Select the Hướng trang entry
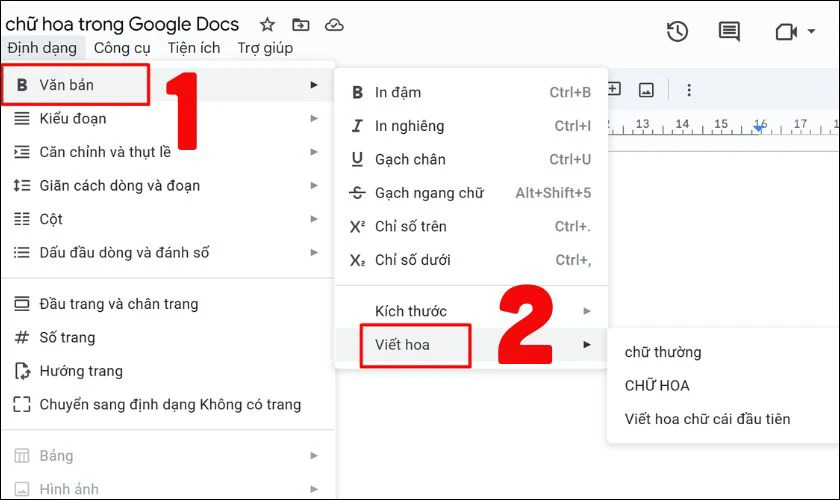This screenshot has width=840, height=500. 168,371
